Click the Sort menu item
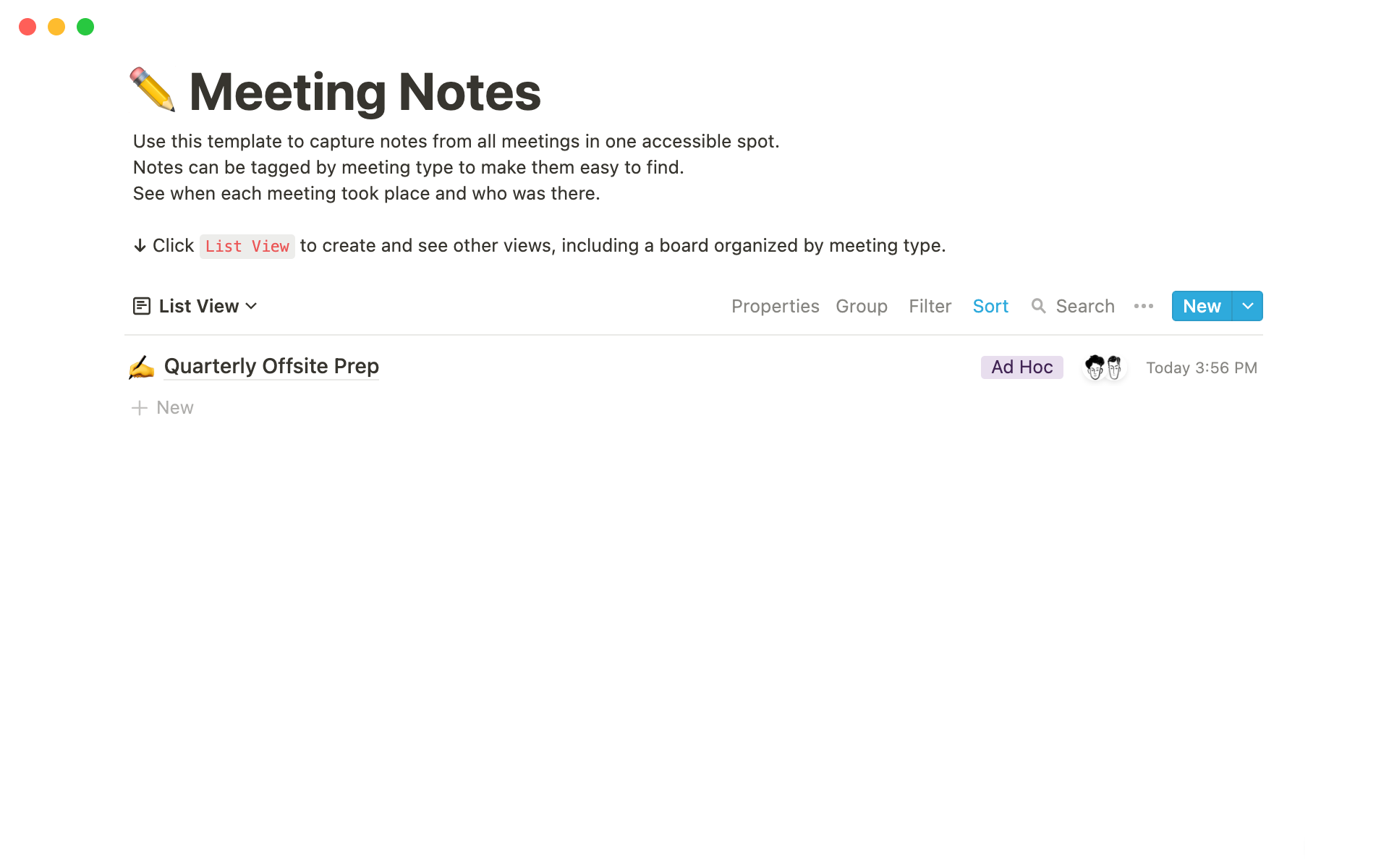 tap(990, 306)
